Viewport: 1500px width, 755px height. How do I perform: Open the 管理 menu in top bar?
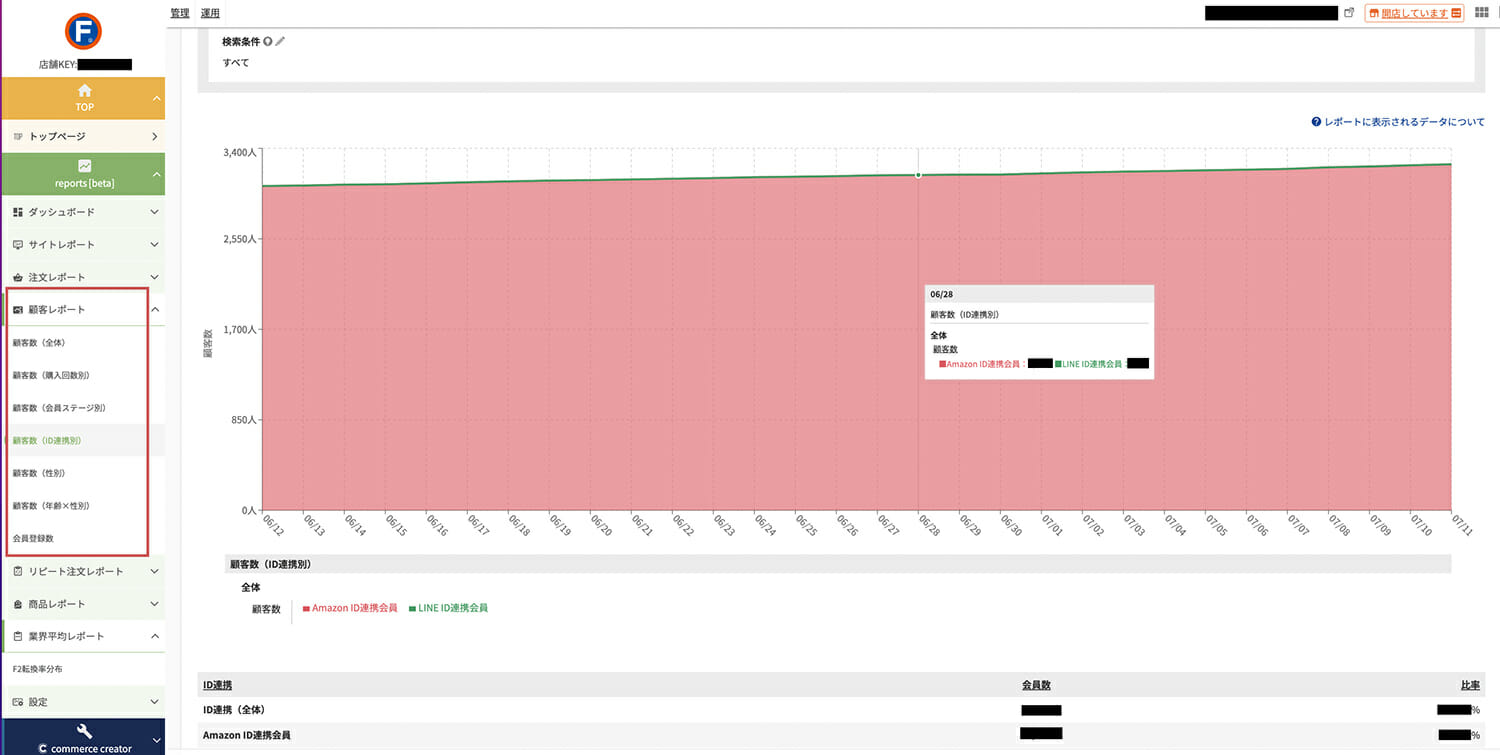point(180,13)
